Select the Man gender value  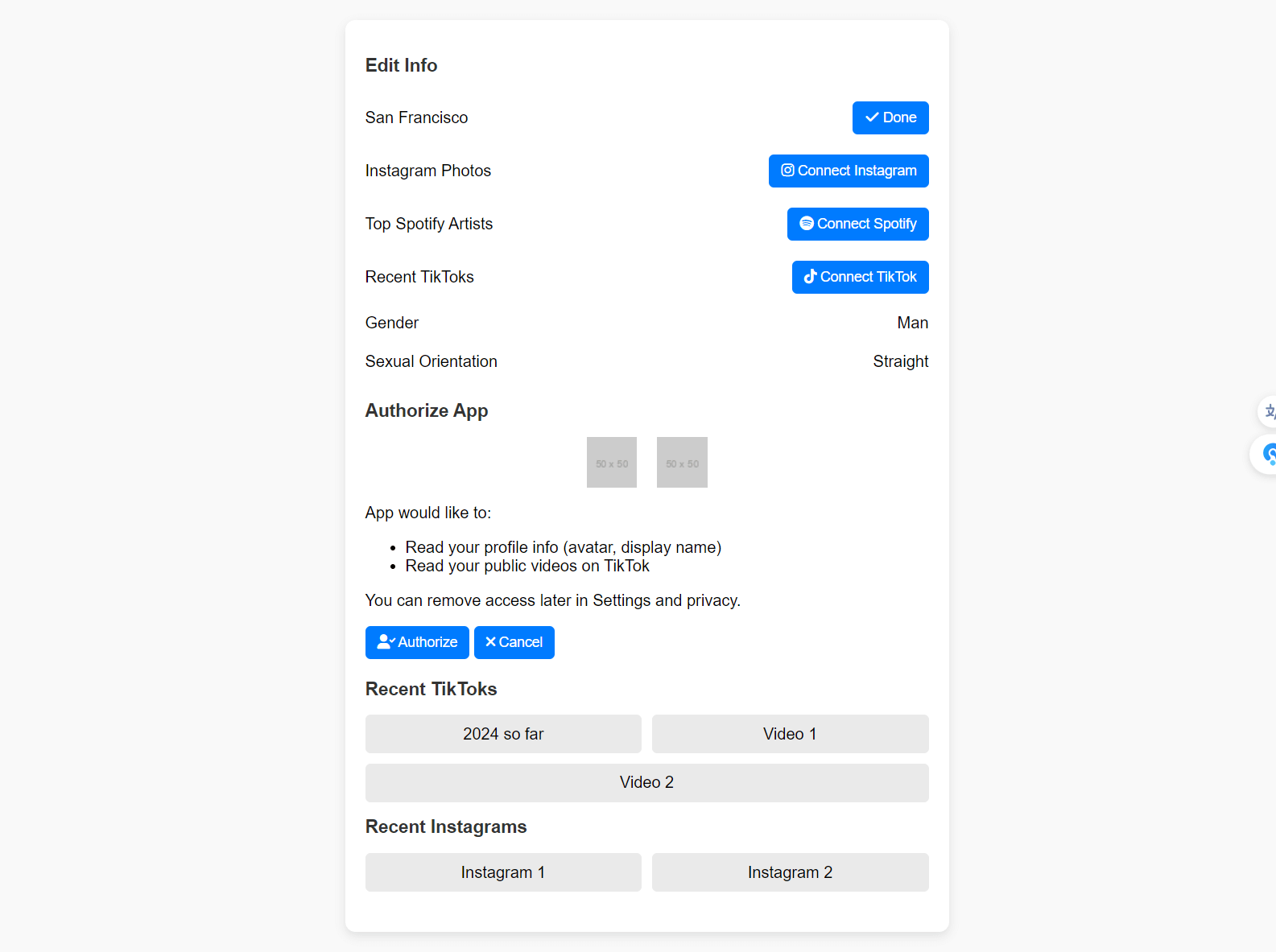[913, 323]
